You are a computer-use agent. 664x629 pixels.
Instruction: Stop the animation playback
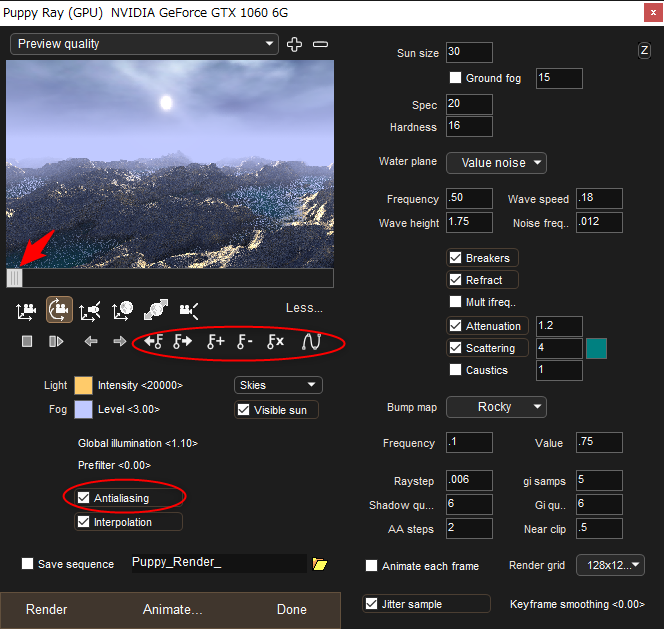tap(28, 341)
